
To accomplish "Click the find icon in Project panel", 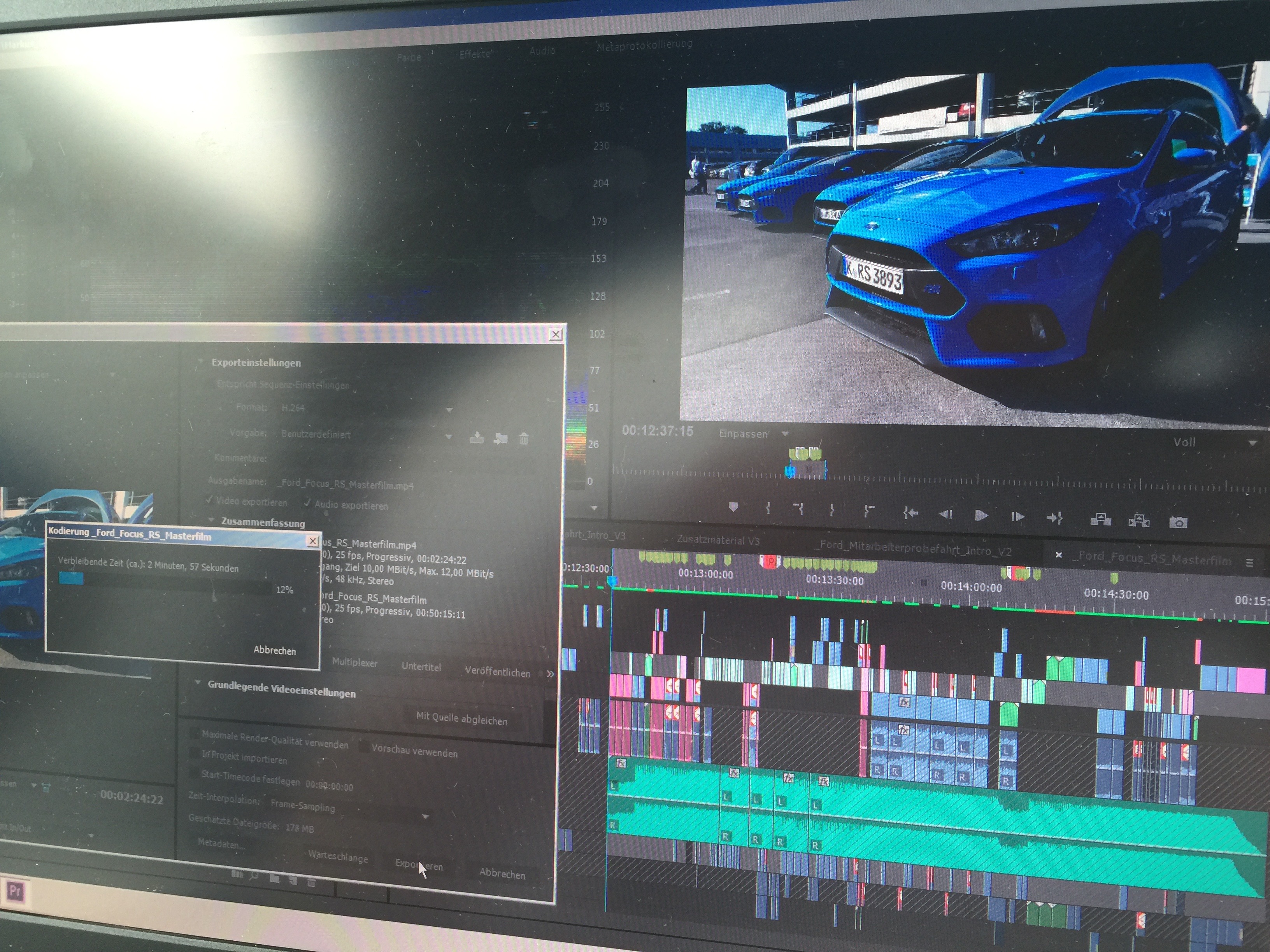I will [254, 876].
